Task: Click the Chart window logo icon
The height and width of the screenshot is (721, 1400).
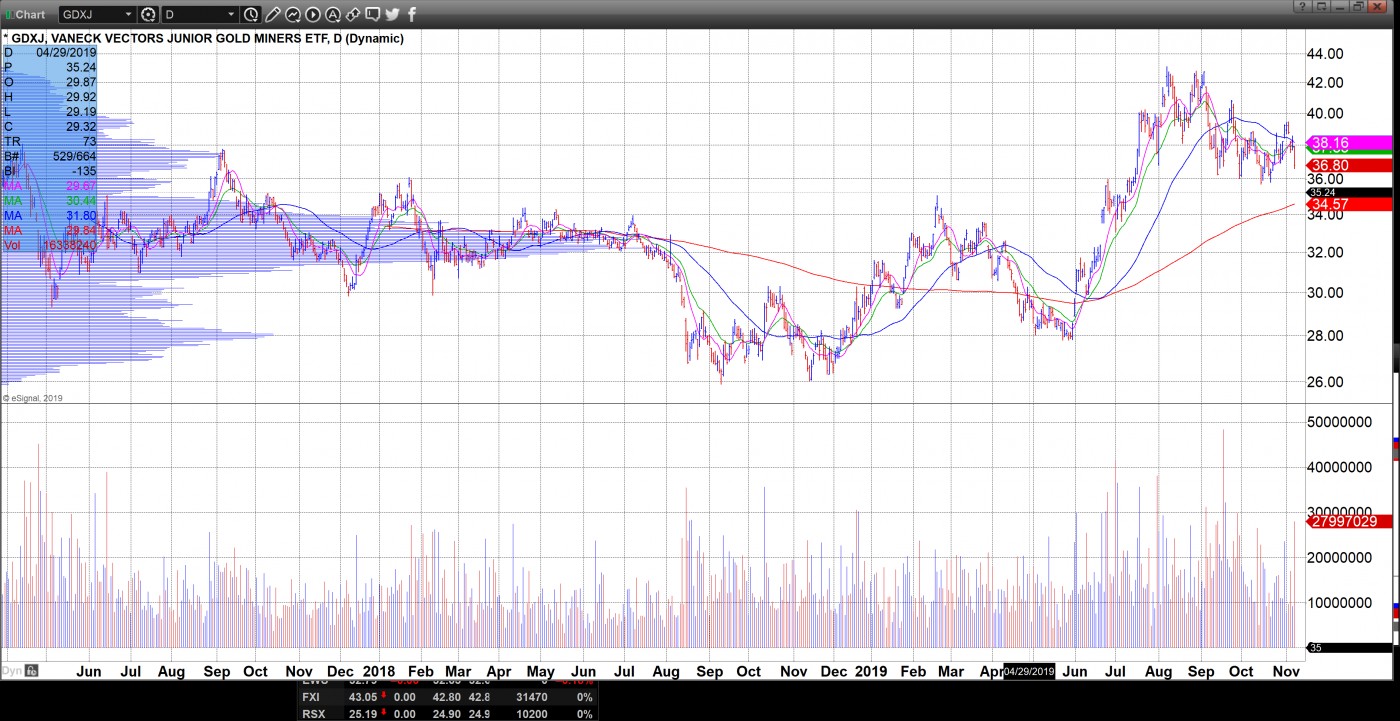Action: click(x=8, y=15)
